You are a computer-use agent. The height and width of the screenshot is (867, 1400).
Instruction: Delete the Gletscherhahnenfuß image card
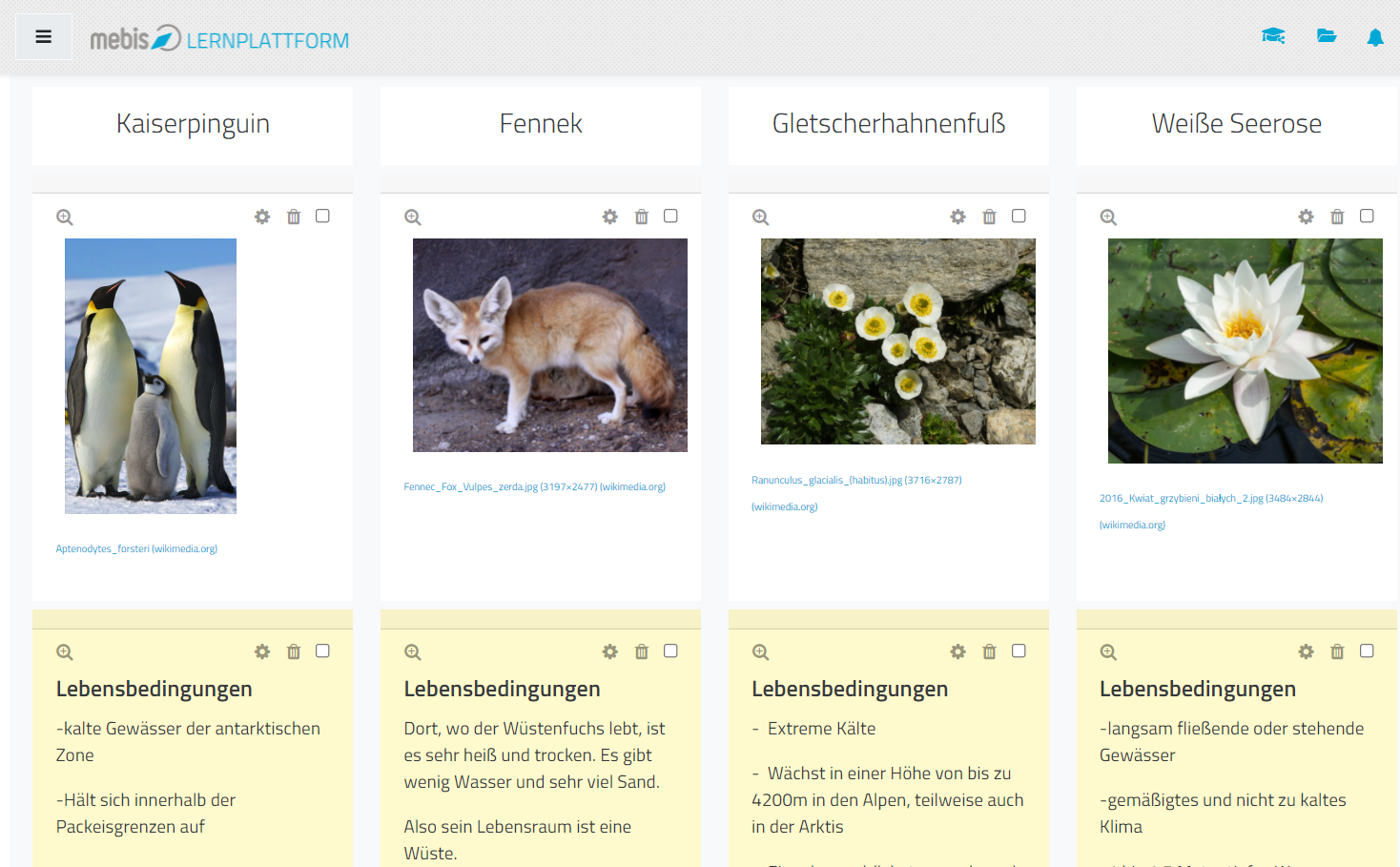(990, 217)
